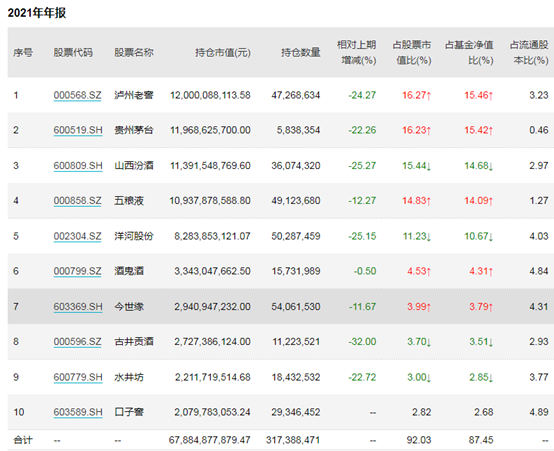Image resolution: width=554 pixels, height=451 pixels.
Task: Open stock code 000799.SZ link
Action: (77, 271)
